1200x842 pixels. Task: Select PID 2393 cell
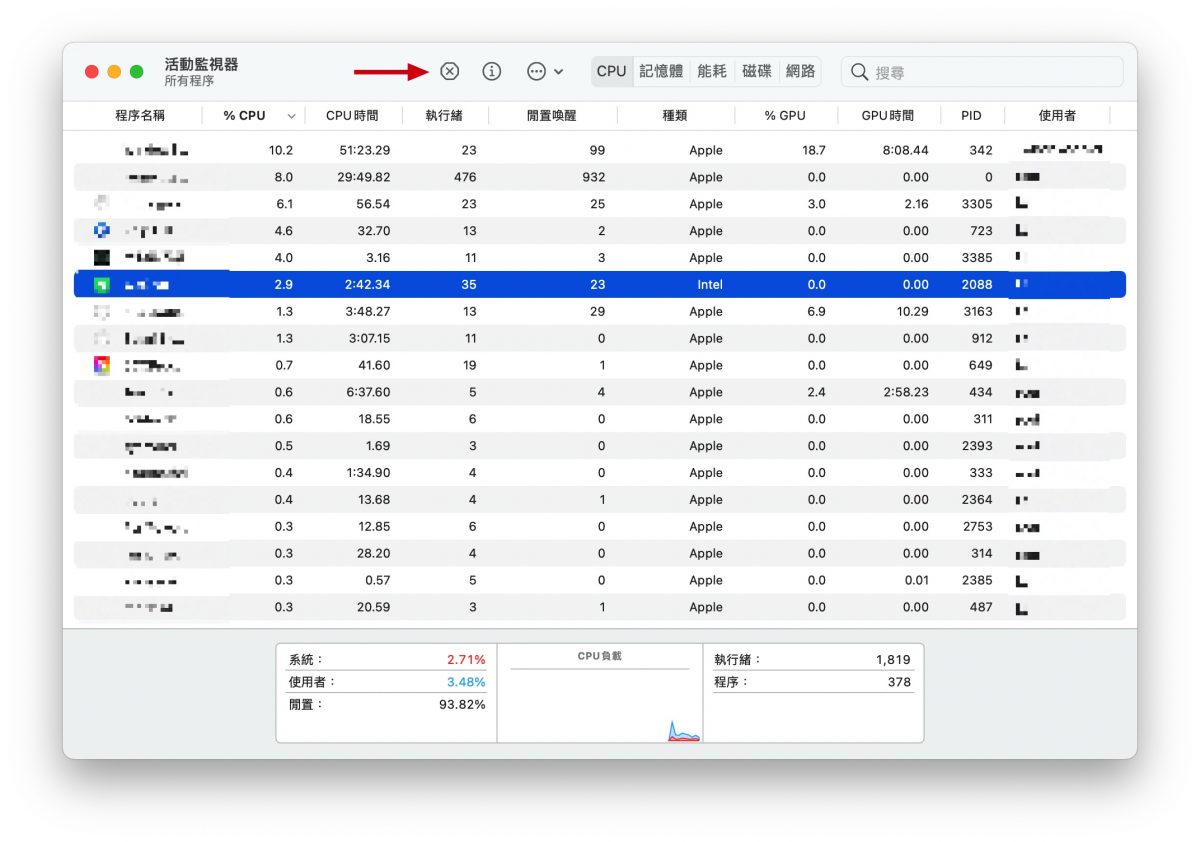click(977, 446)
